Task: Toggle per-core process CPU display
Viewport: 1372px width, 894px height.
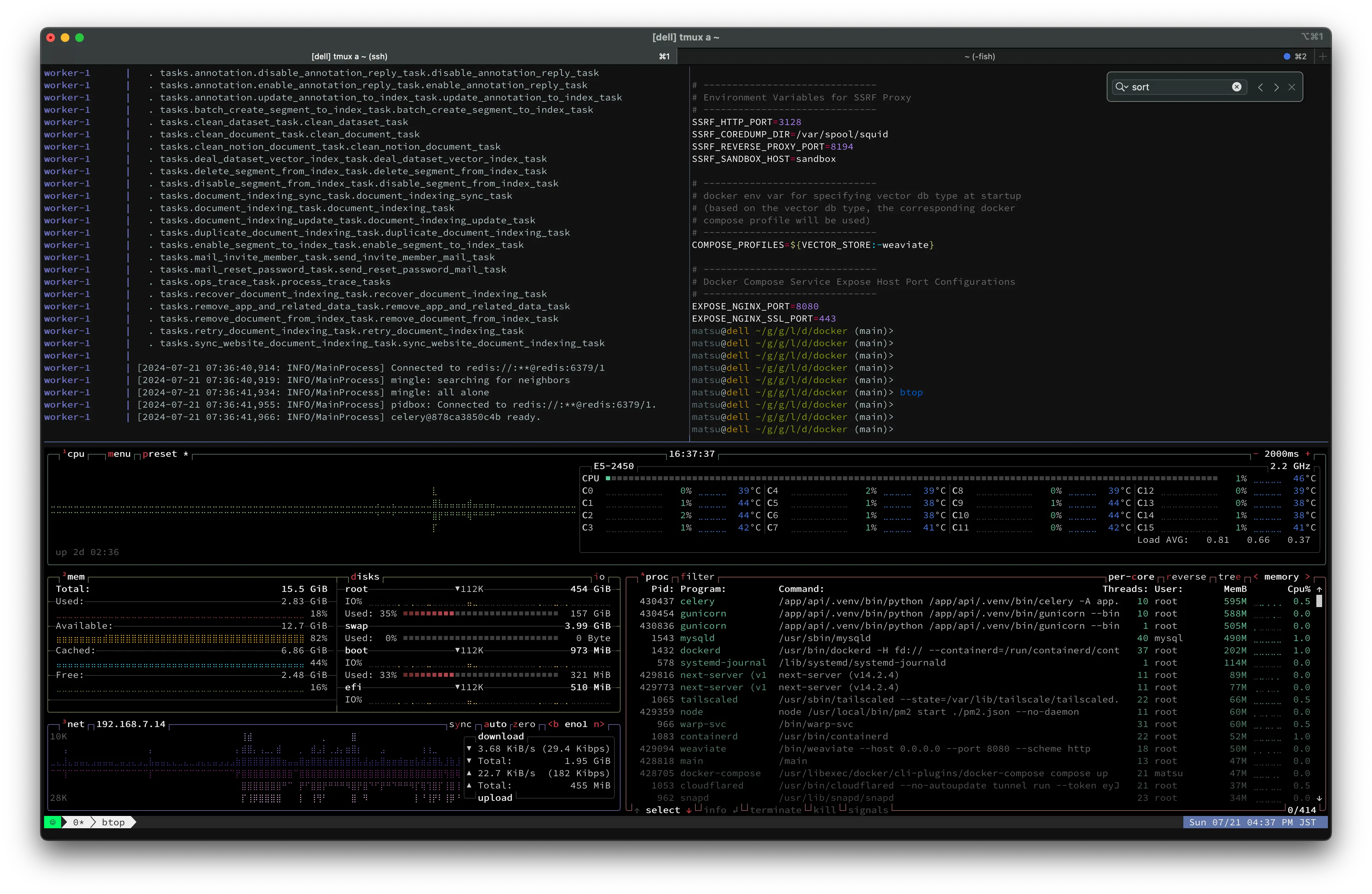Action: coord(1131,577)
